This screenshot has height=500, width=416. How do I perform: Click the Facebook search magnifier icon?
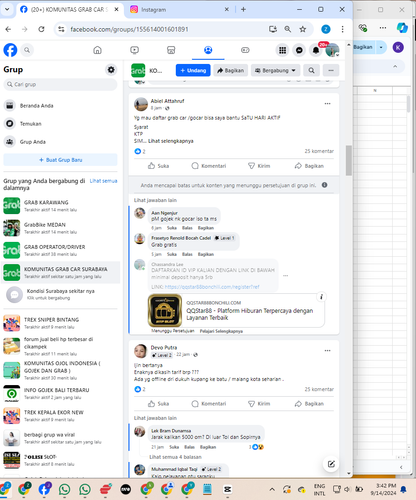click(x=27, y=50)
